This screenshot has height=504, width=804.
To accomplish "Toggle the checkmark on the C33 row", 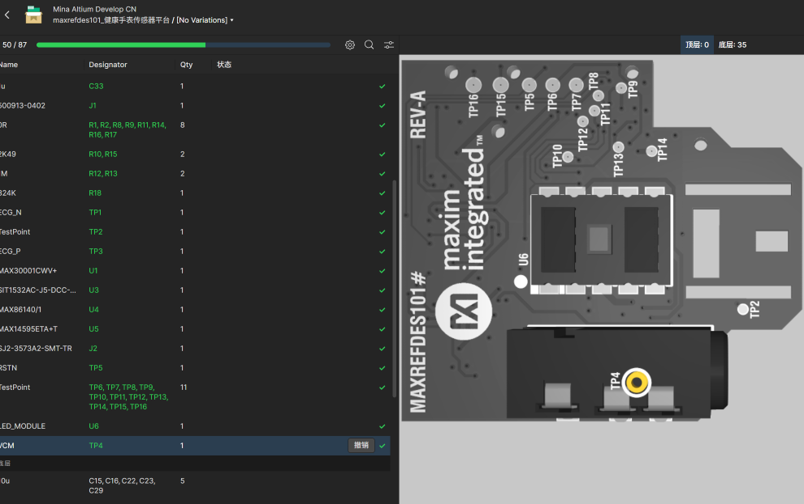I will click(382, 86).
